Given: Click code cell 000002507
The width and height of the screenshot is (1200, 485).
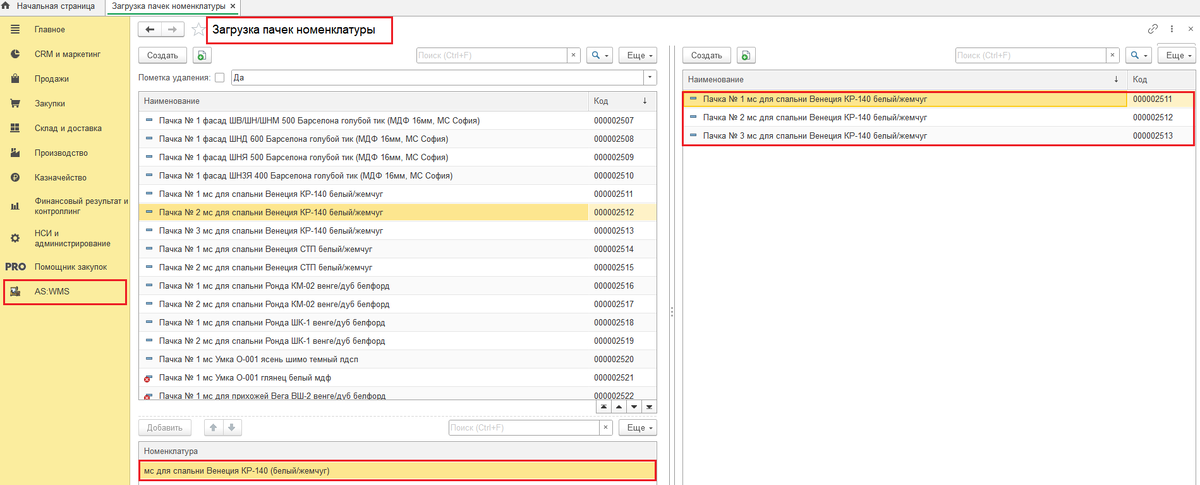Looking at the screenshot, I should tap(613, 120).
